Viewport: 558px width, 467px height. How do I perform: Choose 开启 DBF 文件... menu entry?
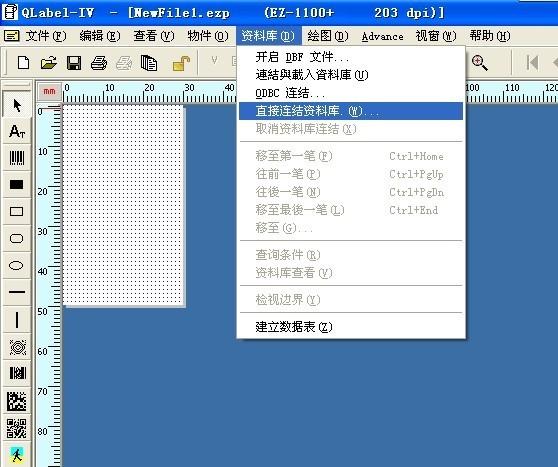(351, 57)
